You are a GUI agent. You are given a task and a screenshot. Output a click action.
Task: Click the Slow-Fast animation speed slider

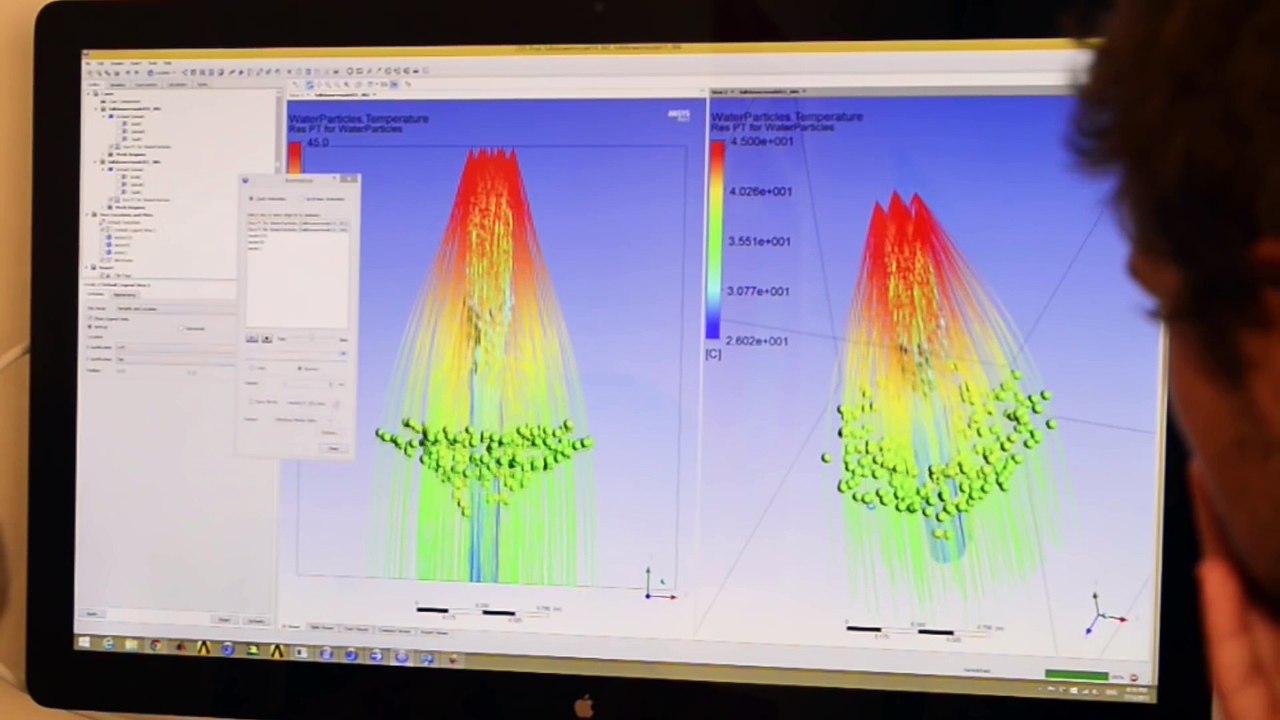coord(312,339)
